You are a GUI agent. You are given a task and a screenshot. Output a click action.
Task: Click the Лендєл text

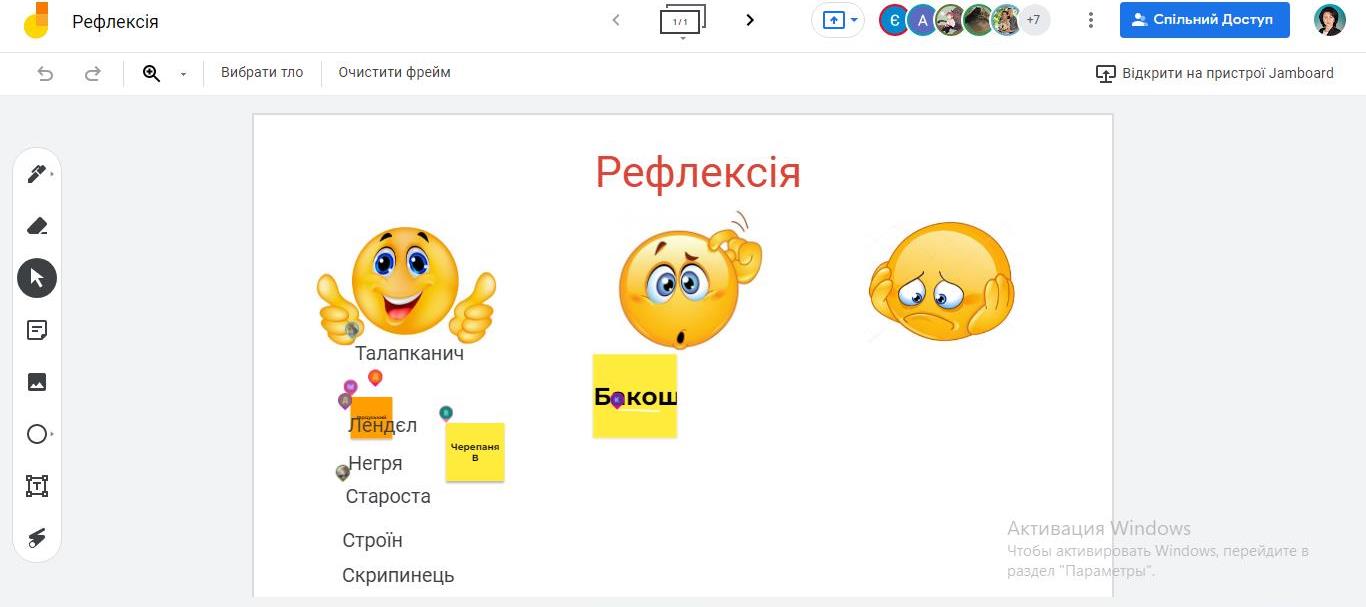click(x=382, y=426)
